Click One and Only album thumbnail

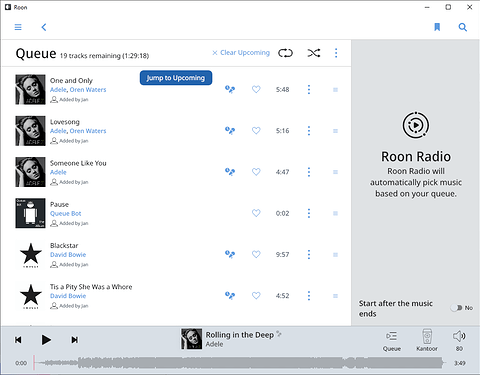pyautogui.click(x=30, y=89)
